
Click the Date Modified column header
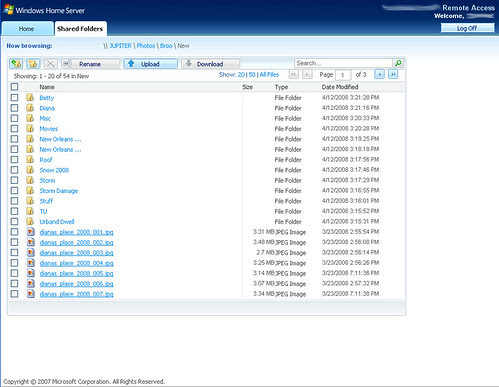(340, 87)
